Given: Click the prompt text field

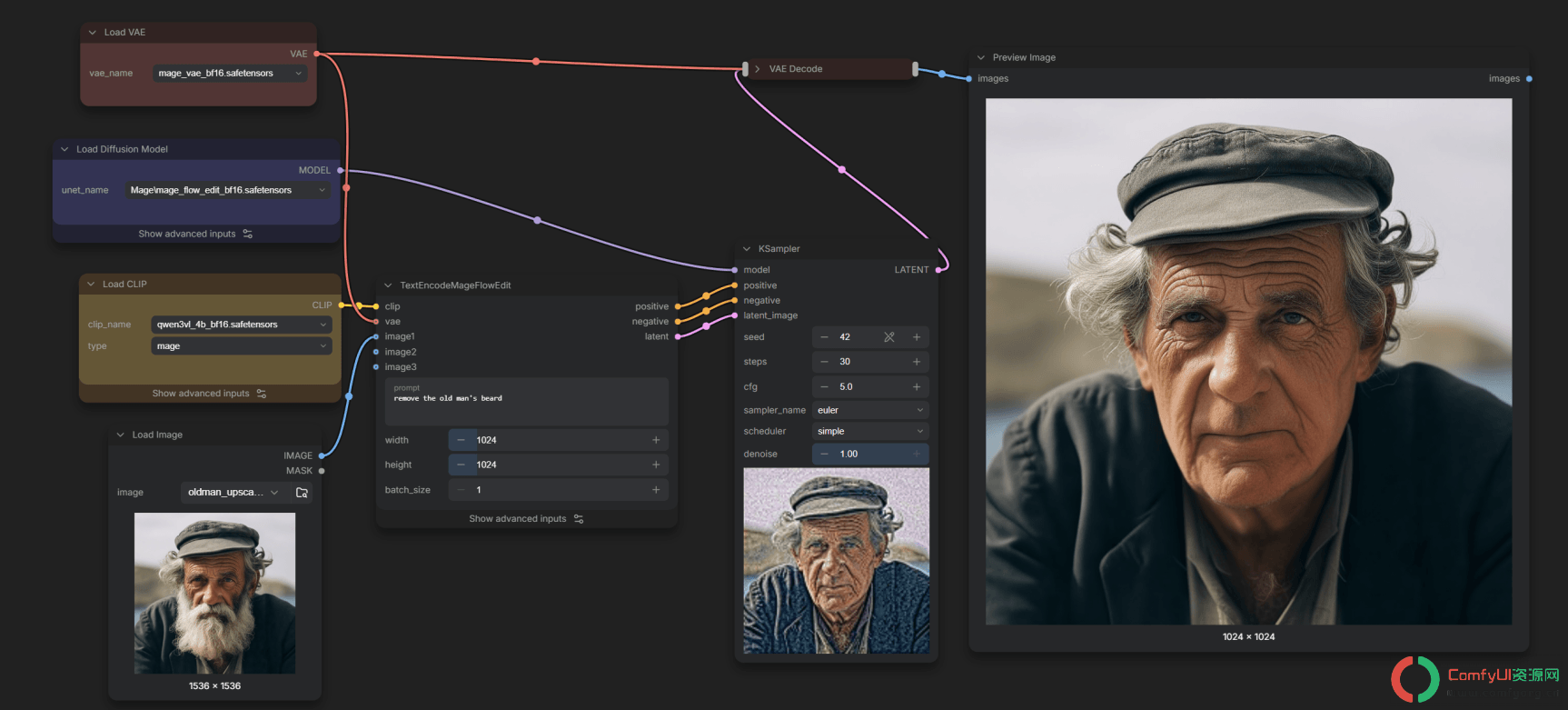Looking at the screenshot, I should pos(527,402).
